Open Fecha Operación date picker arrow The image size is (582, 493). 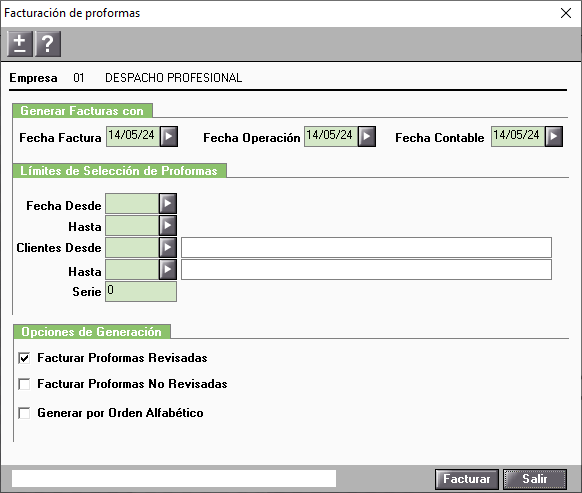point(367,136)
